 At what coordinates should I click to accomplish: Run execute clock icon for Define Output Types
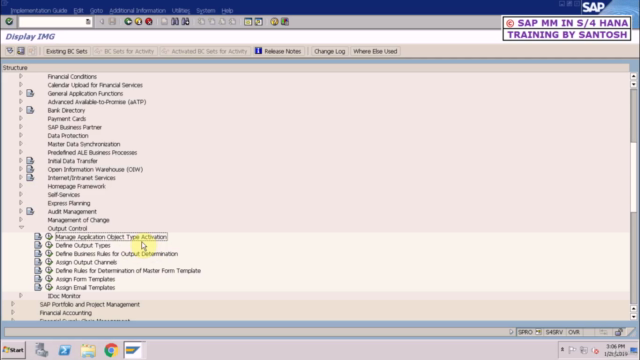pos(49,245)
